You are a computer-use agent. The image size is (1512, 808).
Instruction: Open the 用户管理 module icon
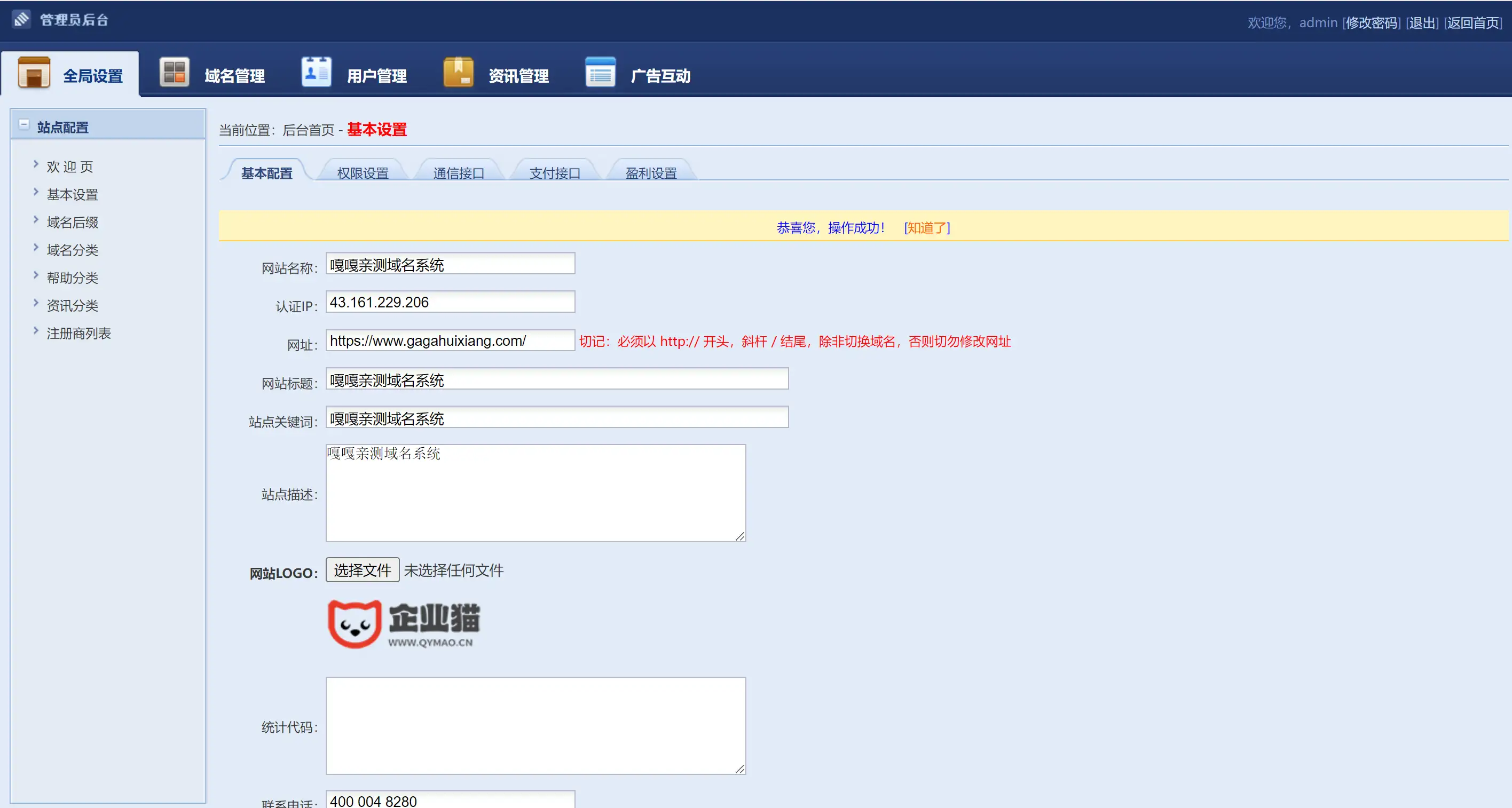pos(316,72)
